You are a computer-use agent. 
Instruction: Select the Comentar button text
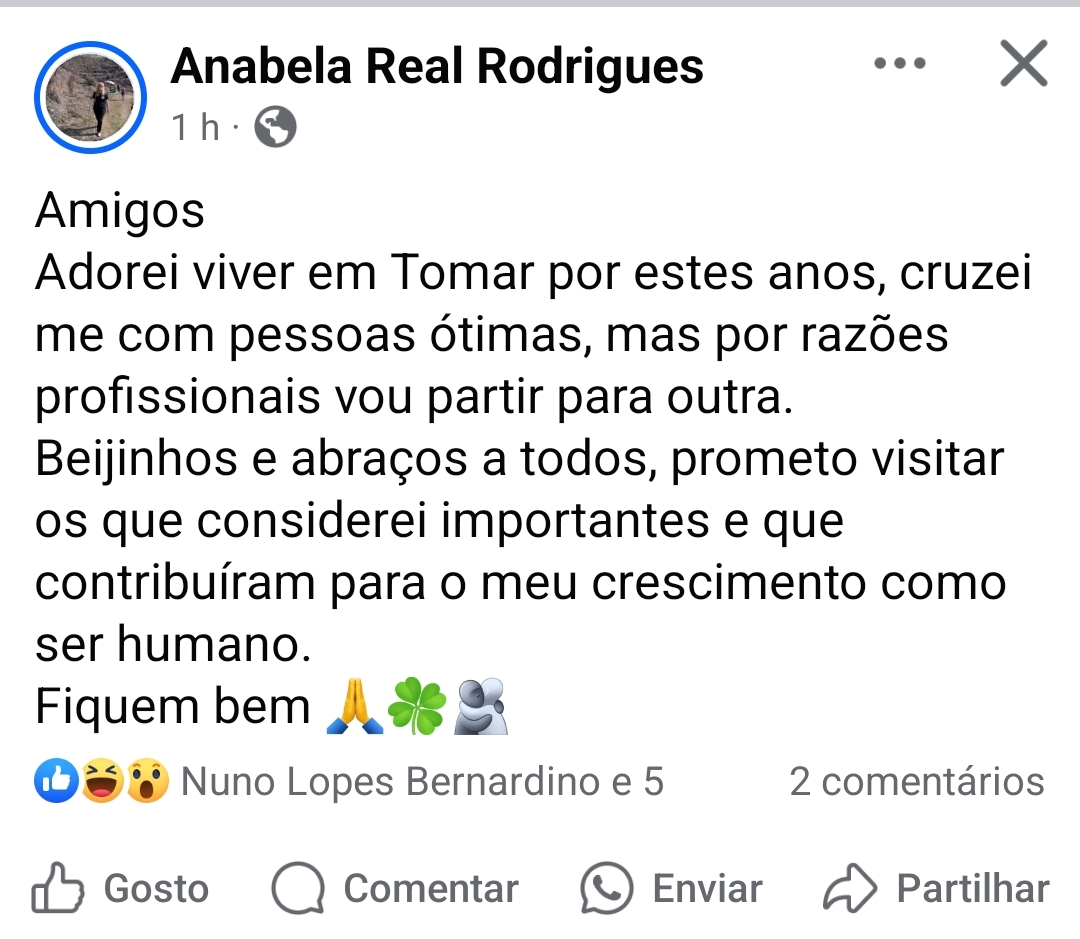pyautogui.click(x=431, y=889)
